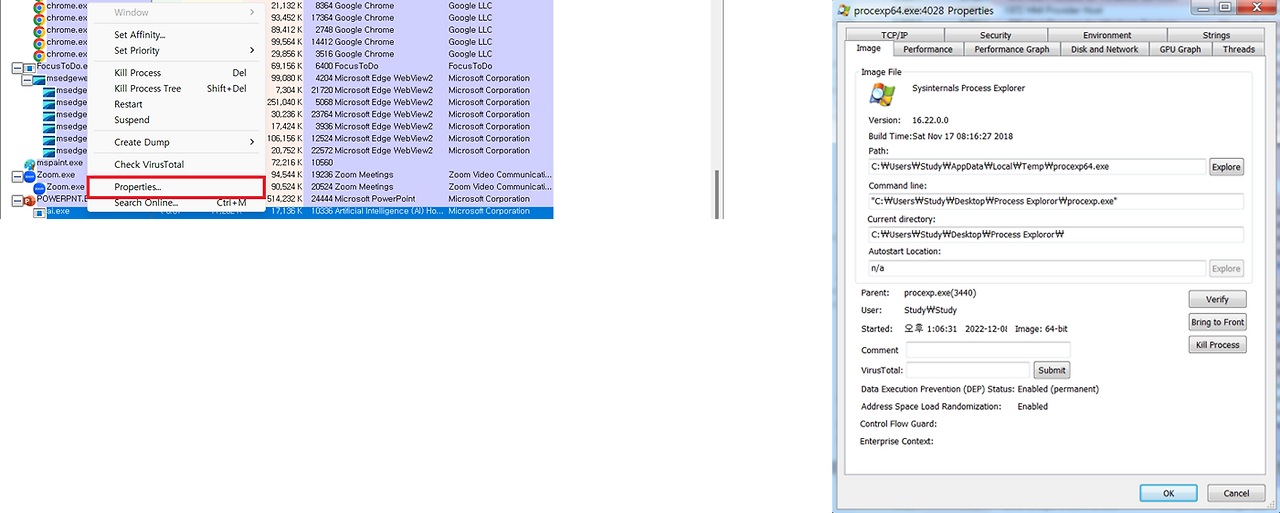
Task: Click the chrome.exe icon in the 99,564 K row
Action: [39, 43]
